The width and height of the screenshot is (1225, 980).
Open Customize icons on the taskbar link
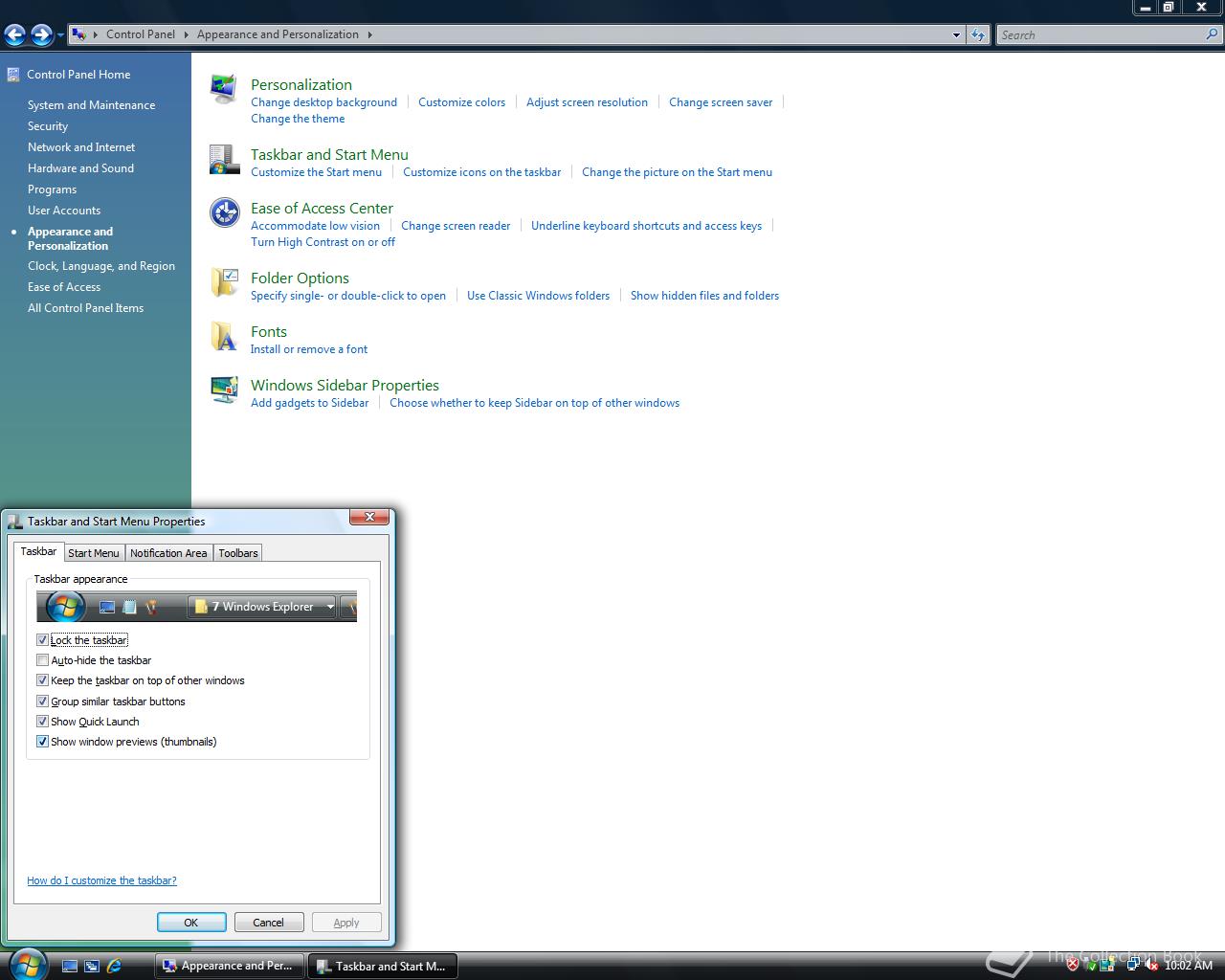pos(482,172)
